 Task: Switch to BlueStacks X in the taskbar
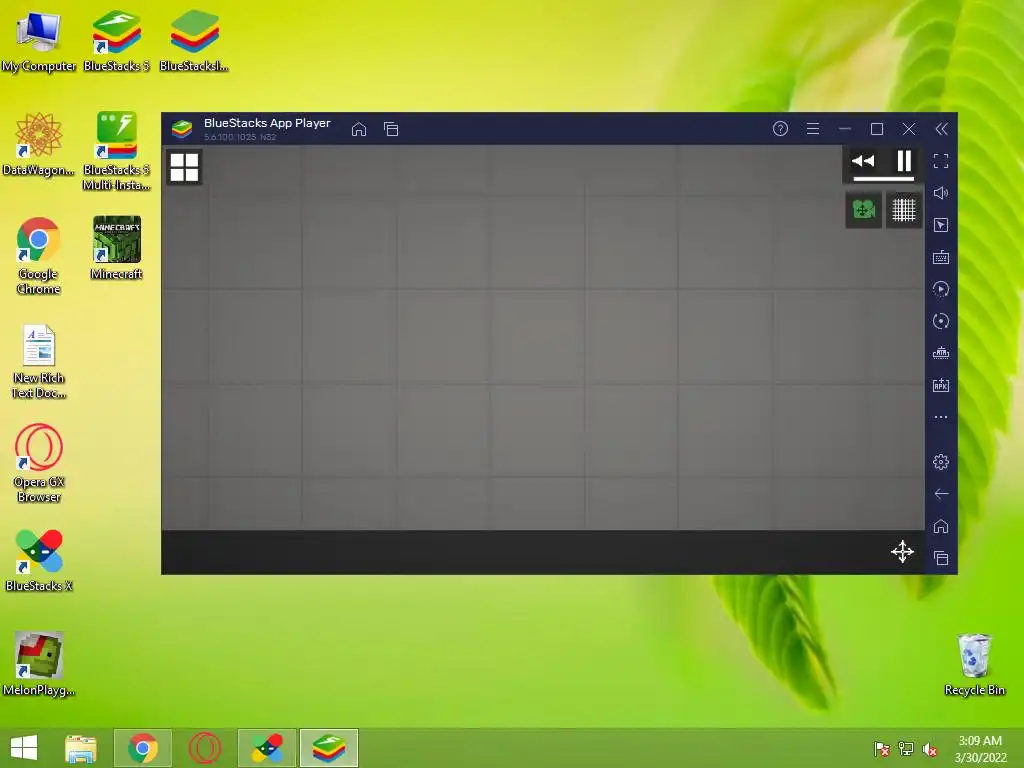pos(267,748)
